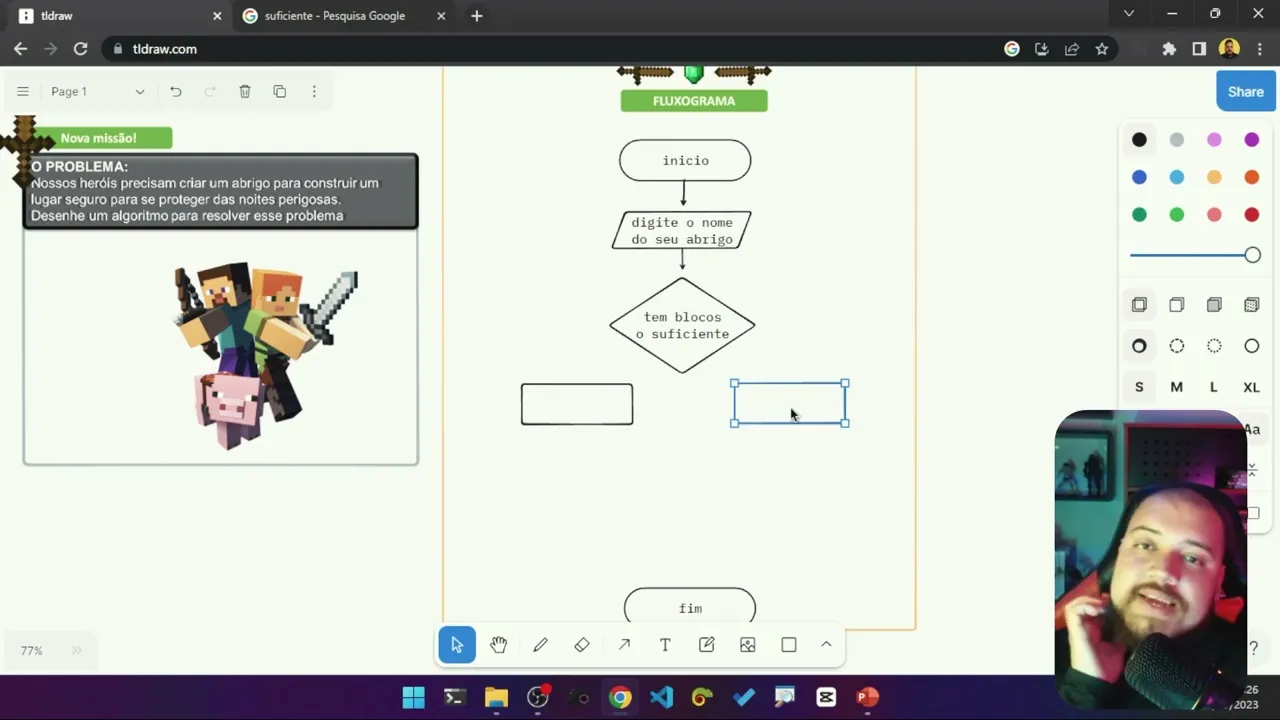Pick the light violet color swatch

1214,140
